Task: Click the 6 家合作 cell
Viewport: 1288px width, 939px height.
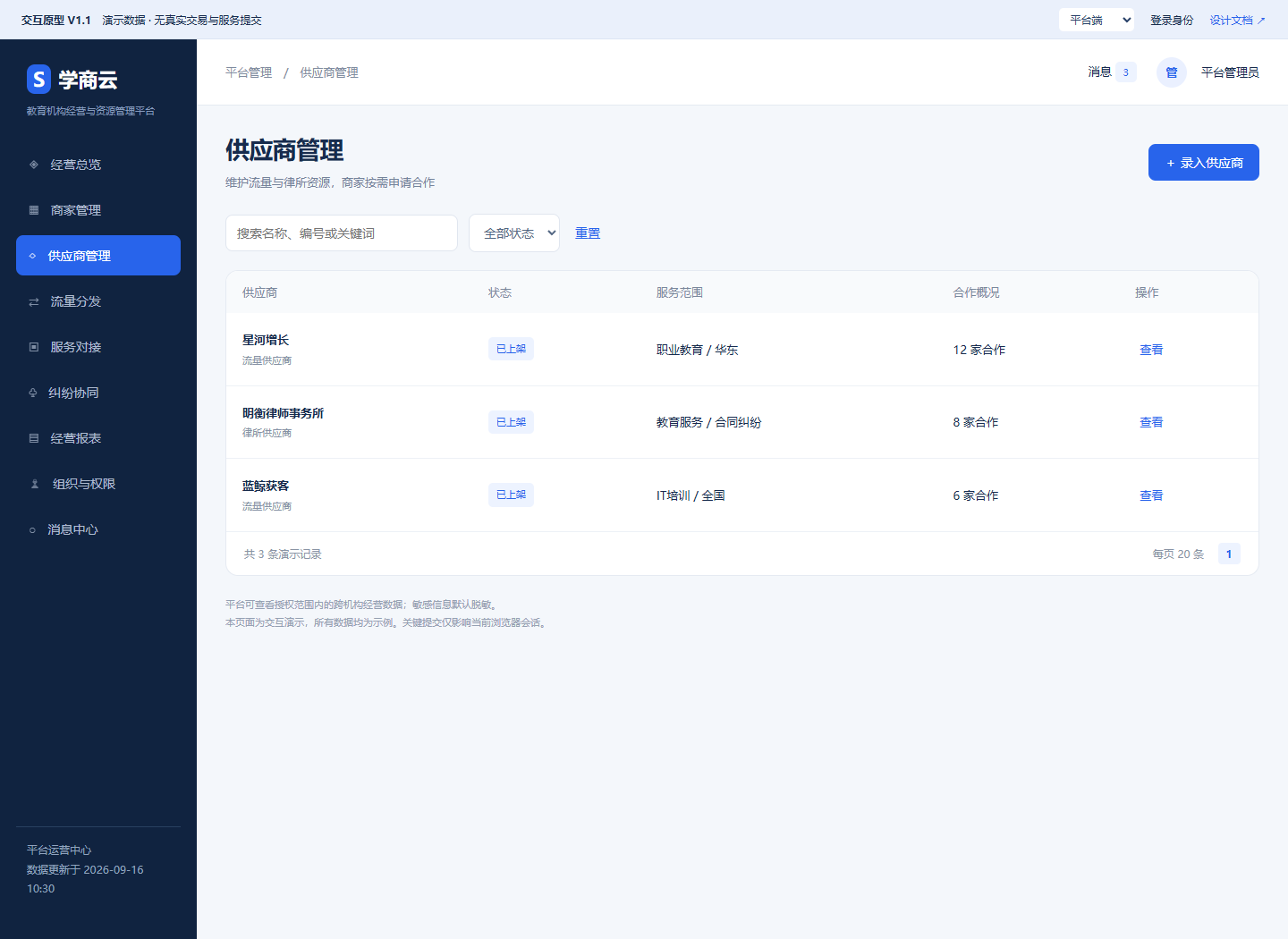Action: 976,495
